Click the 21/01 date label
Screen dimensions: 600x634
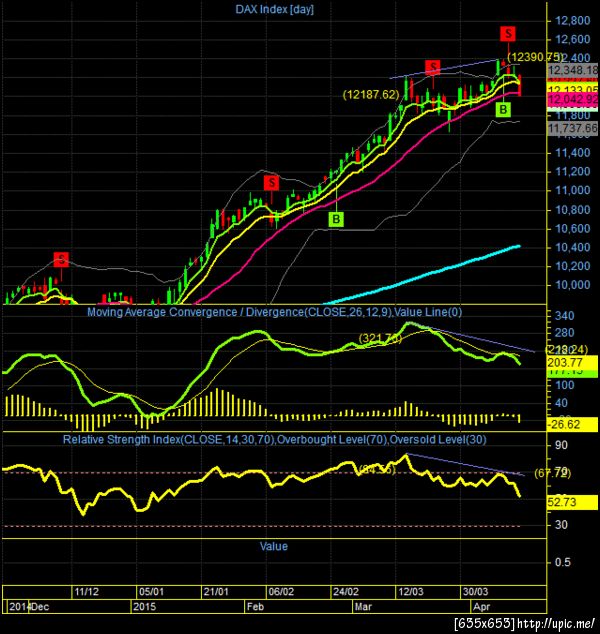pyautogui.click(x=216, y=592)
